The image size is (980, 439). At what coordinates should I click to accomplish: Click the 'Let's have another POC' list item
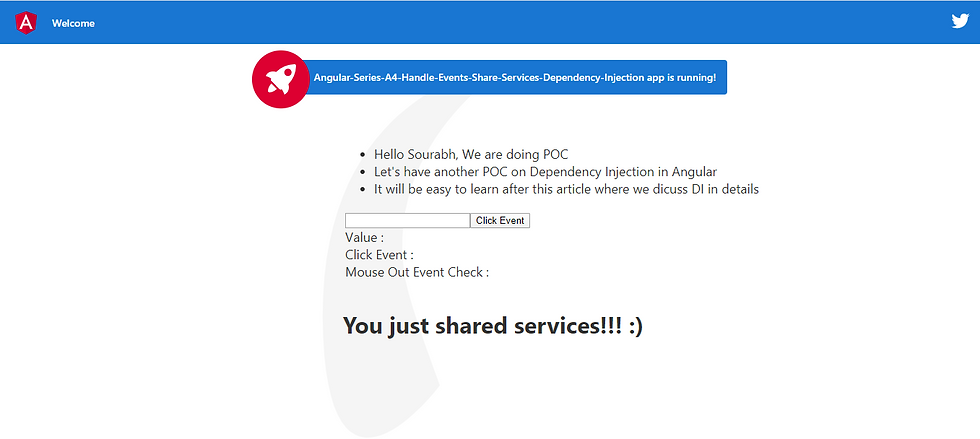[545, 172]
